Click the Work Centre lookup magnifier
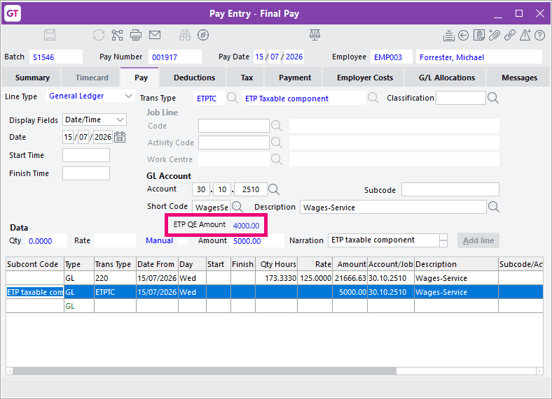This screenshot has width=552, height=399. [x=276, y=159]
